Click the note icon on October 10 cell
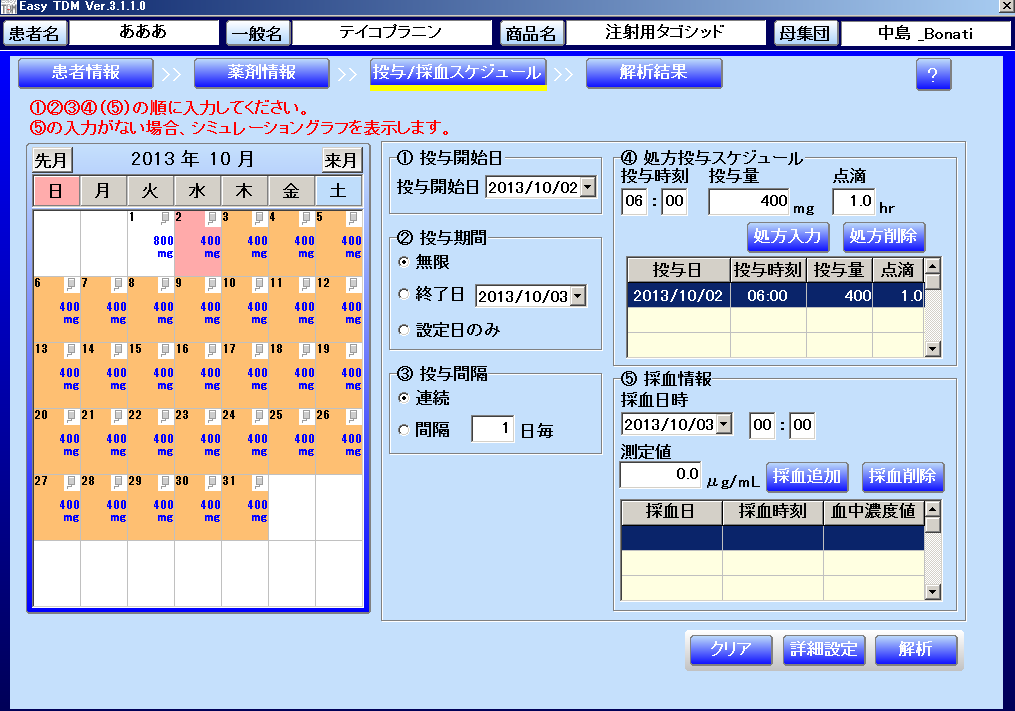 259,284
